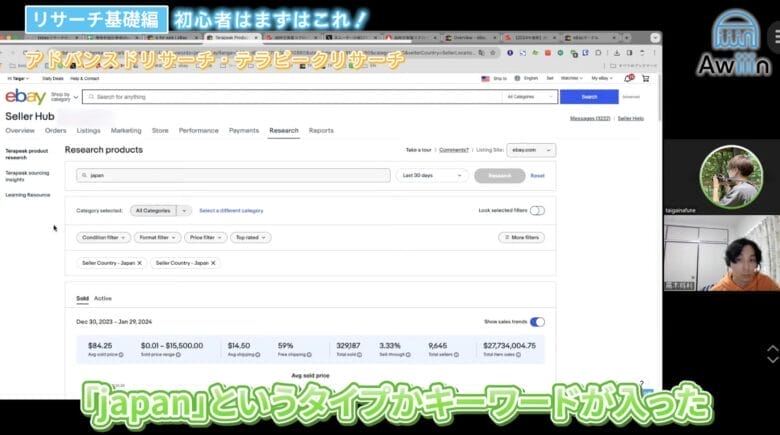Image resolution: width=780 pixels, height=435 pixels.
Task: Turn off Show sales trends switch
Action: coord(537,322)
